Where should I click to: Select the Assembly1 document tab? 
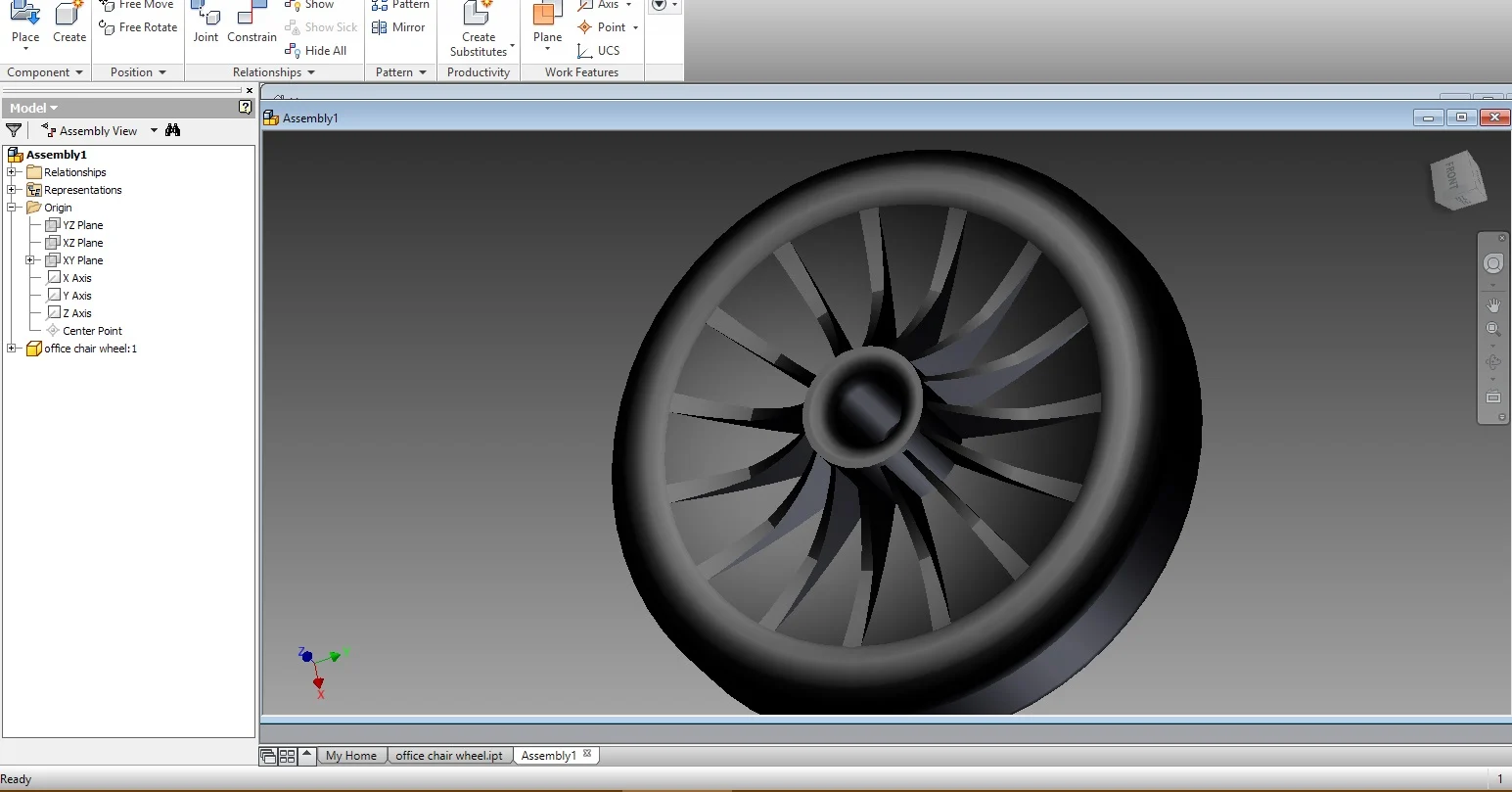tap(548, 756)
